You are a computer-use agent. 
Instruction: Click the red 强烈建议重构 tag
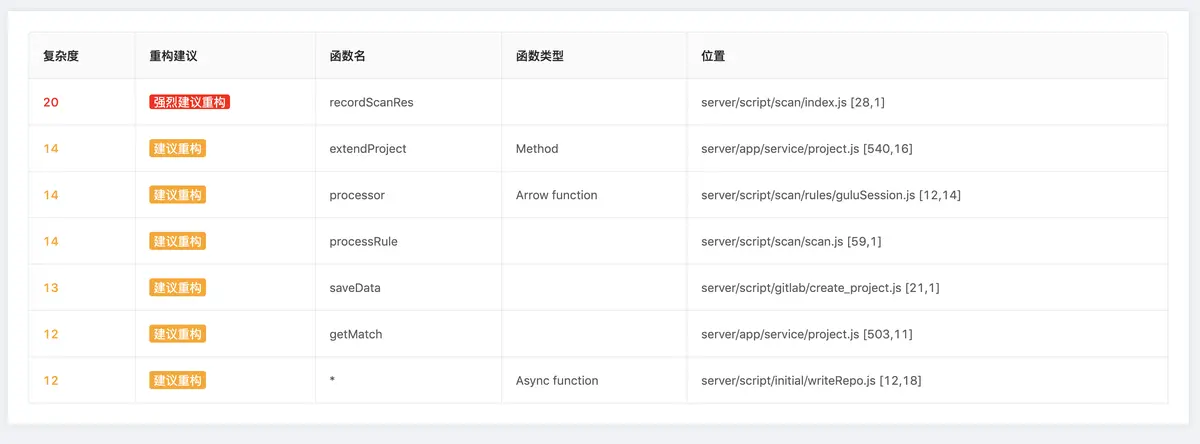point(190,102)
